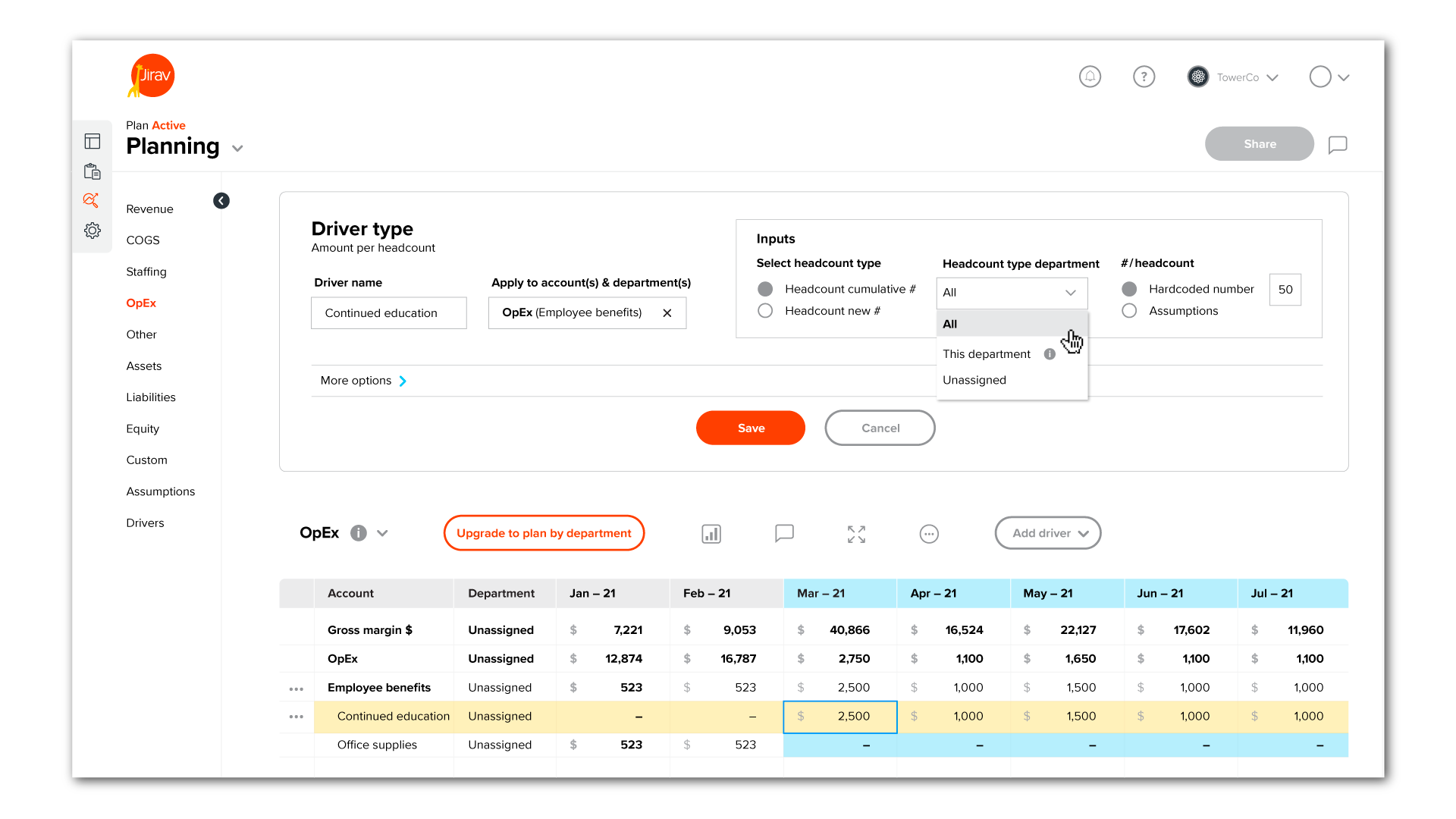Click the Revenue analytics icon in sidebar
Screen dimensions: 1456x819
pyautogui.click(x=92, y=200)
